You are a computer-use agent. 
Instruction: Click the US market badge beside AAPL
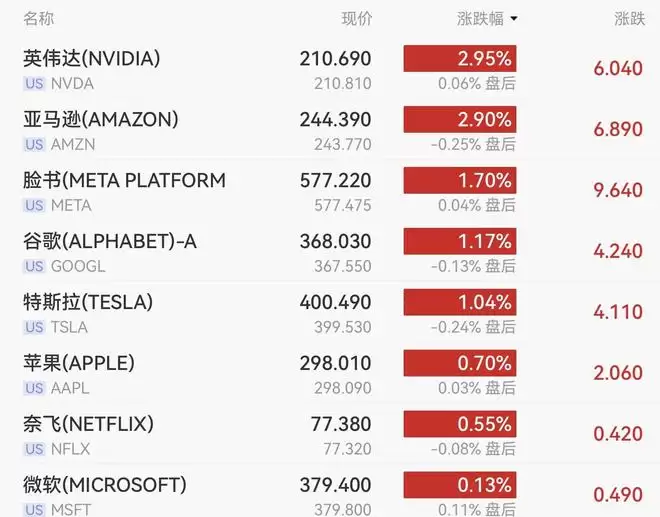[x=34, y=388]
